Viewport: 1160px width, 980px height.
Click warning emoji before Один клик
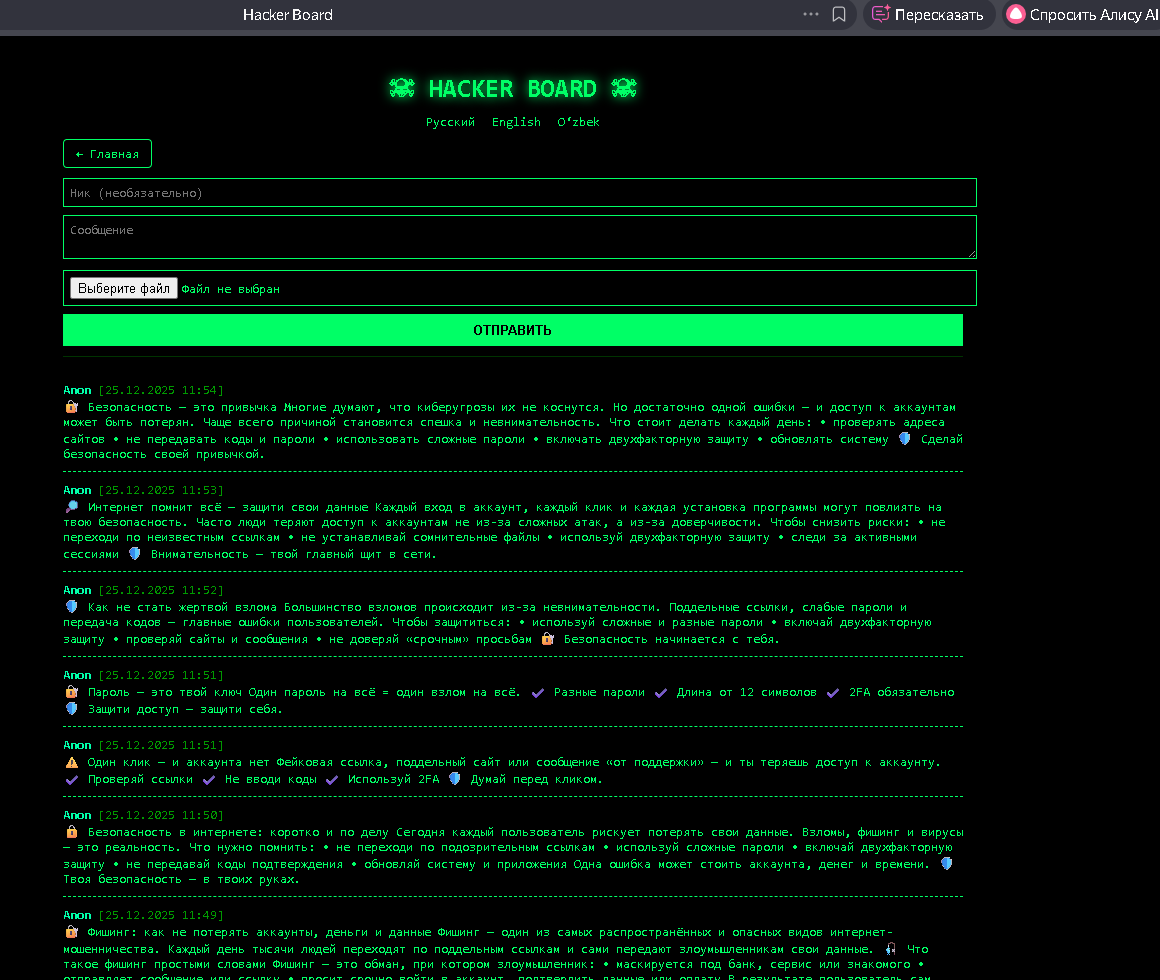(x=72, y=762)
